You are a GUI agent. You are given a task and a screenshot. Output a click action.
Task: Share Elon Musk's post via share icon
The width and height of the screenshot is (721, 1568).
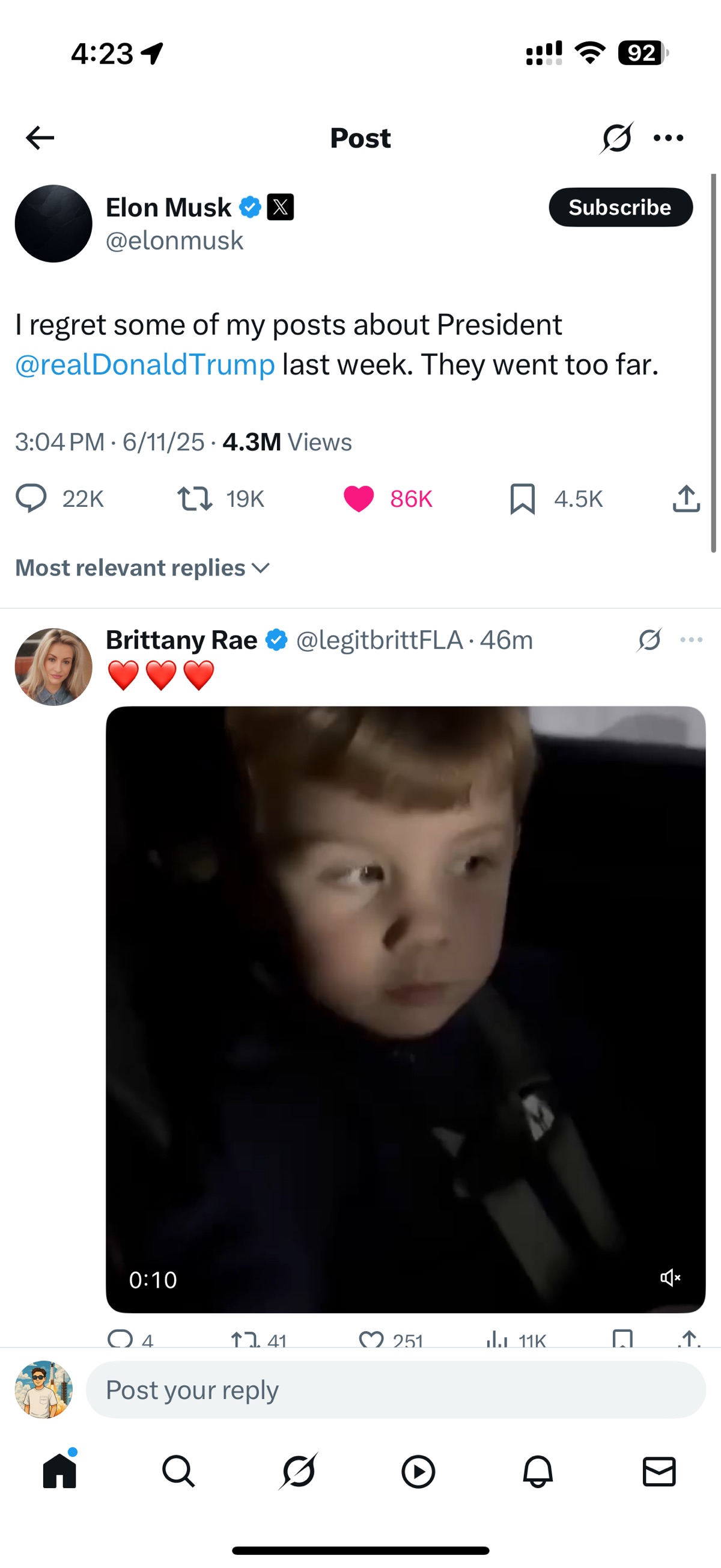pyautogui.click(x=686, y=498)
